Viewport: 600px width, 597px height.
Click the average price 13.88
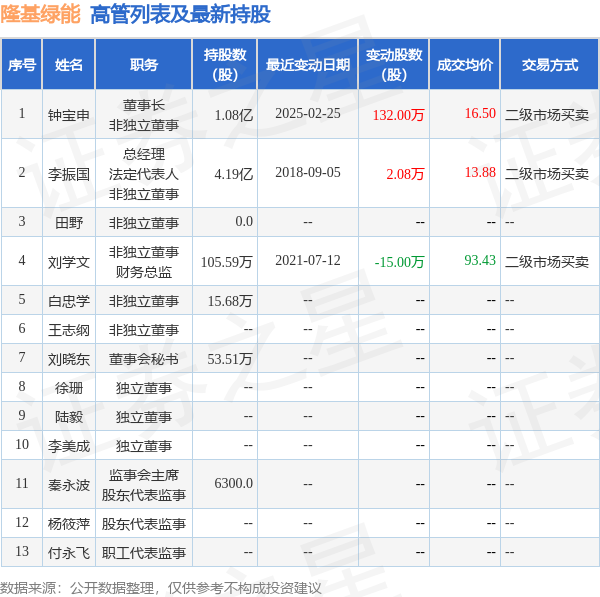(480, 172)
